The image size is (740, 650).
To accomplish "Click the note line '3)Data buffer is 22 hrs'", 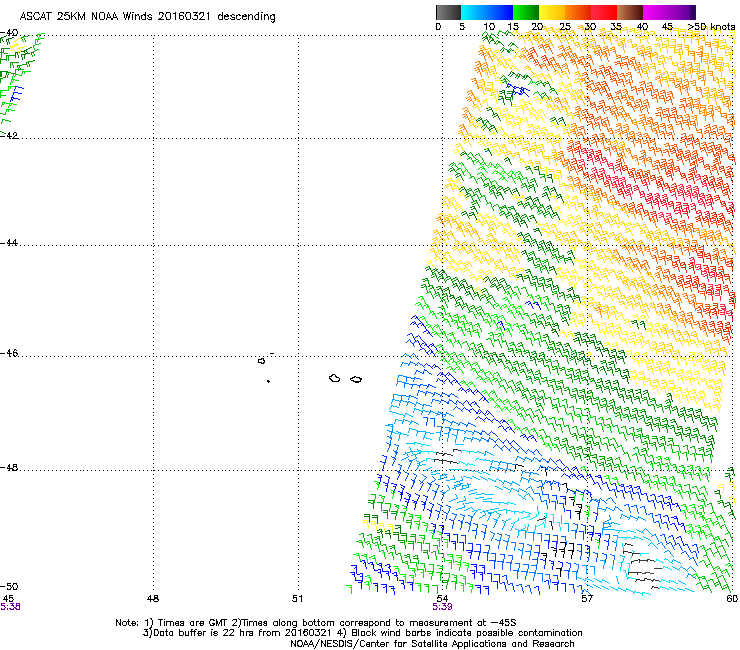I will coord(362,633).
